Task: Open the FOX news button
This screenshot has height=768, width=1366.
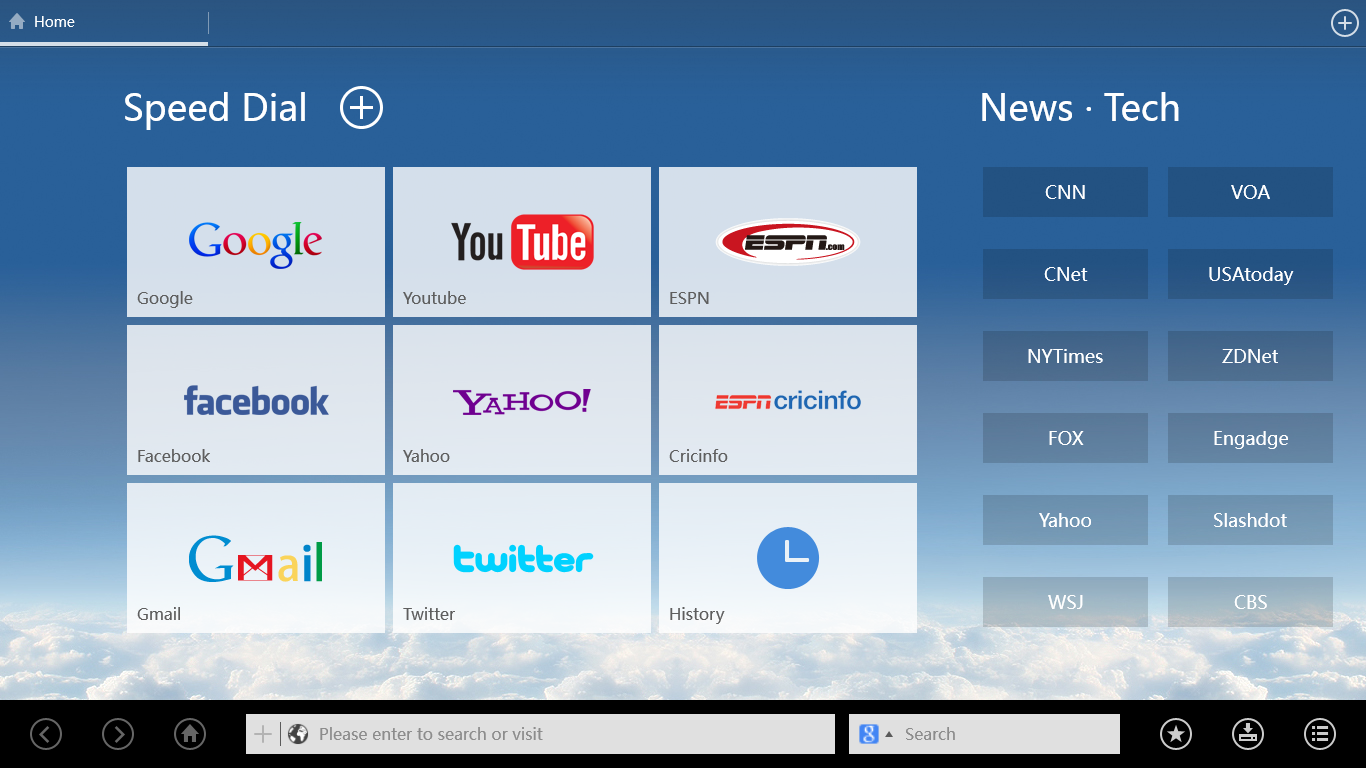Action: [1065, 438]
